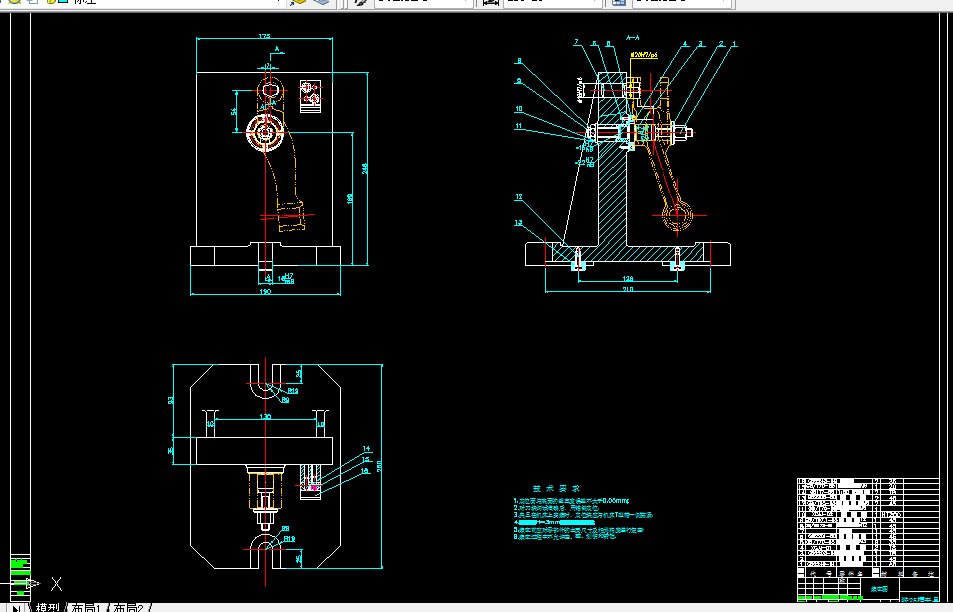Select the 128 bolt spacing dimension
Screen dimensions: 953x612
click(x=628, y=278)
